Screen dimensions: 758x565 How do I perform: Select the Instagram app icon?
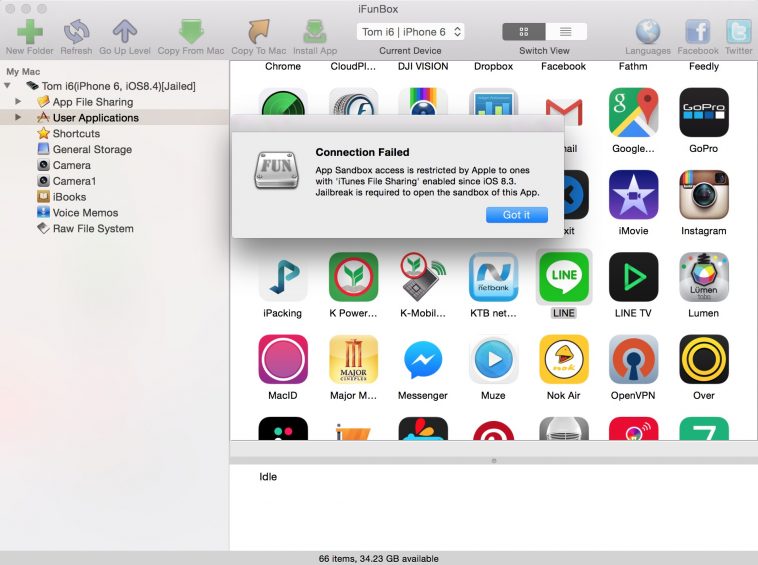tap(703, 194)
